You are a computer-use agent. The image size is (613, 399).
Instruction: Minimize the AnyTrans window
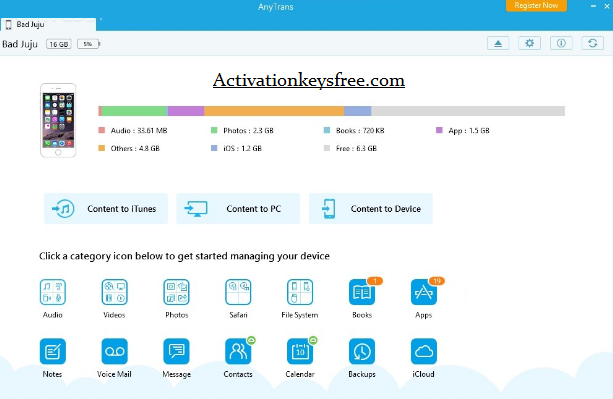[593, 6]
